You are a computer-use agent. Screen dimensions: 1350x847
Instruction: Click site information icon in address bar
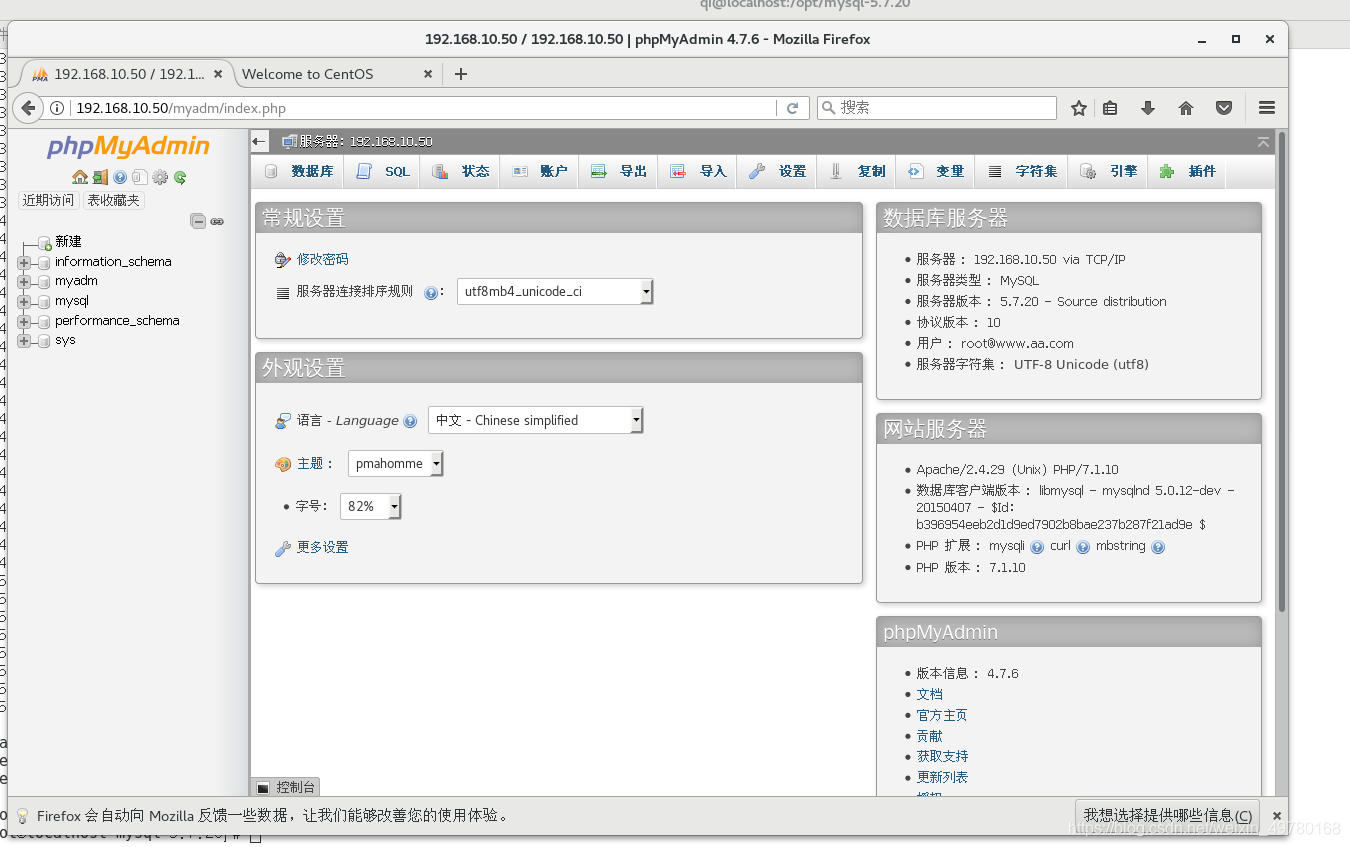tap(58, 108)
